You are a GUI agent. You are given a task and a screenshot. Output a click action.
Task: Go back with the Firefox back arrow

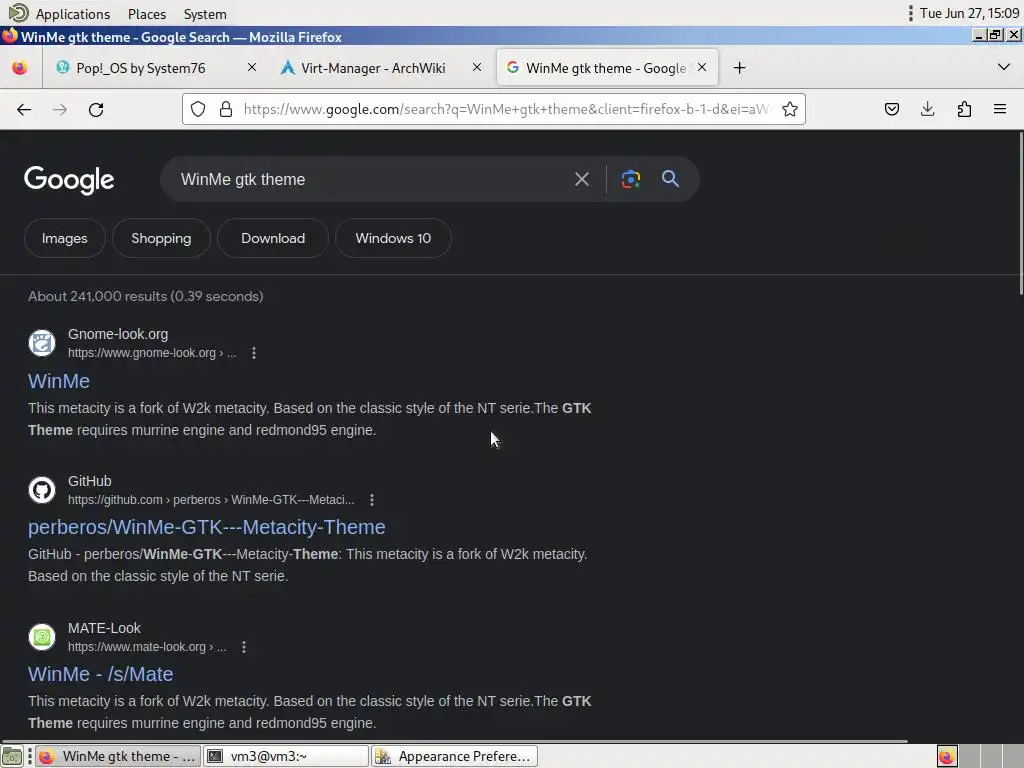coord(24,110)
